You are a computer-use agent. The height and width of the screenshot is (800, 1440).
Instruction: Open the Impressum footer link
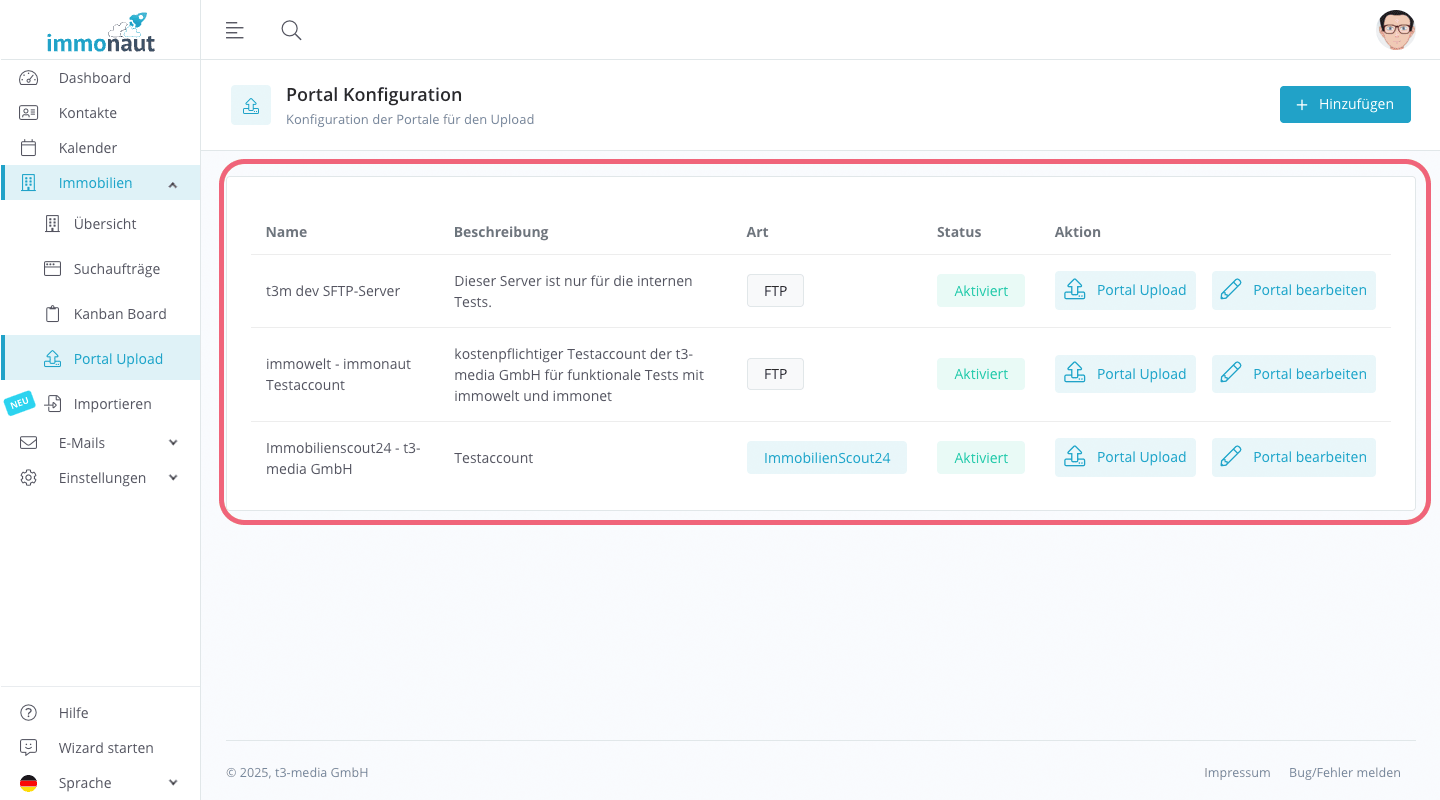click(x=1237, y=773)
